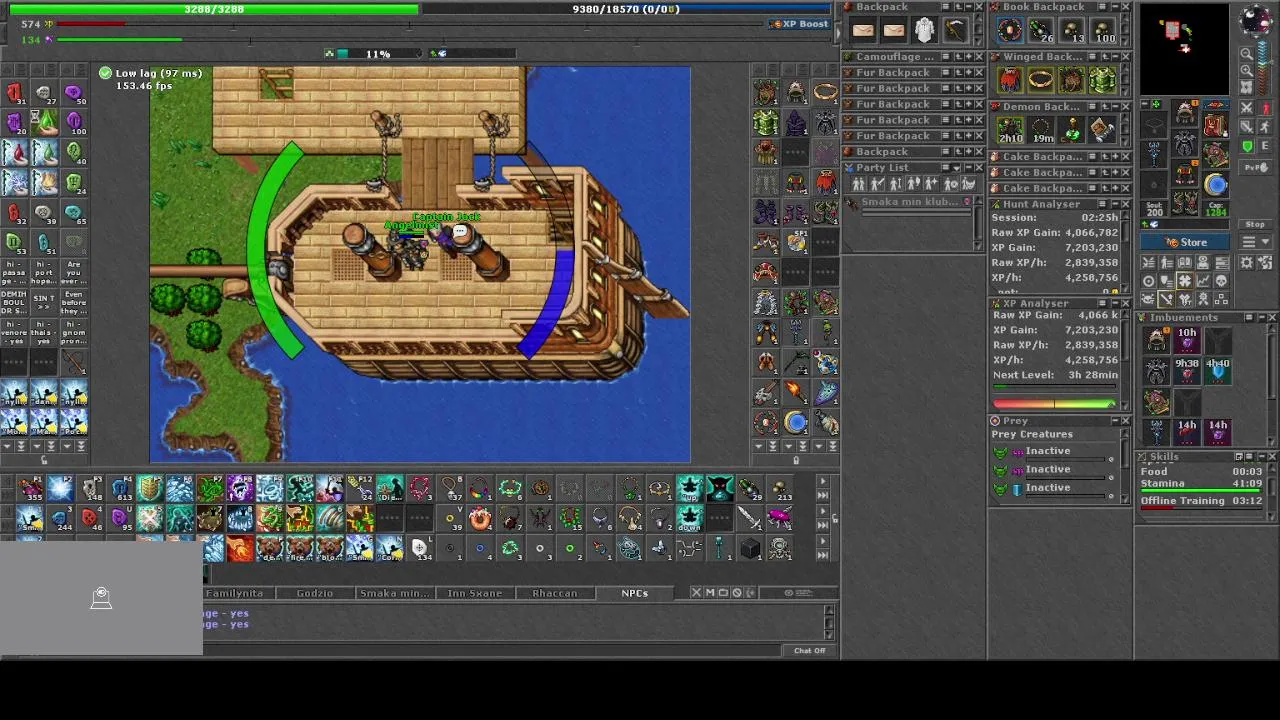Screen dimensions: 1280x720
Task: Open the Smaka min... chat tab
Action: tap(394, 593)
